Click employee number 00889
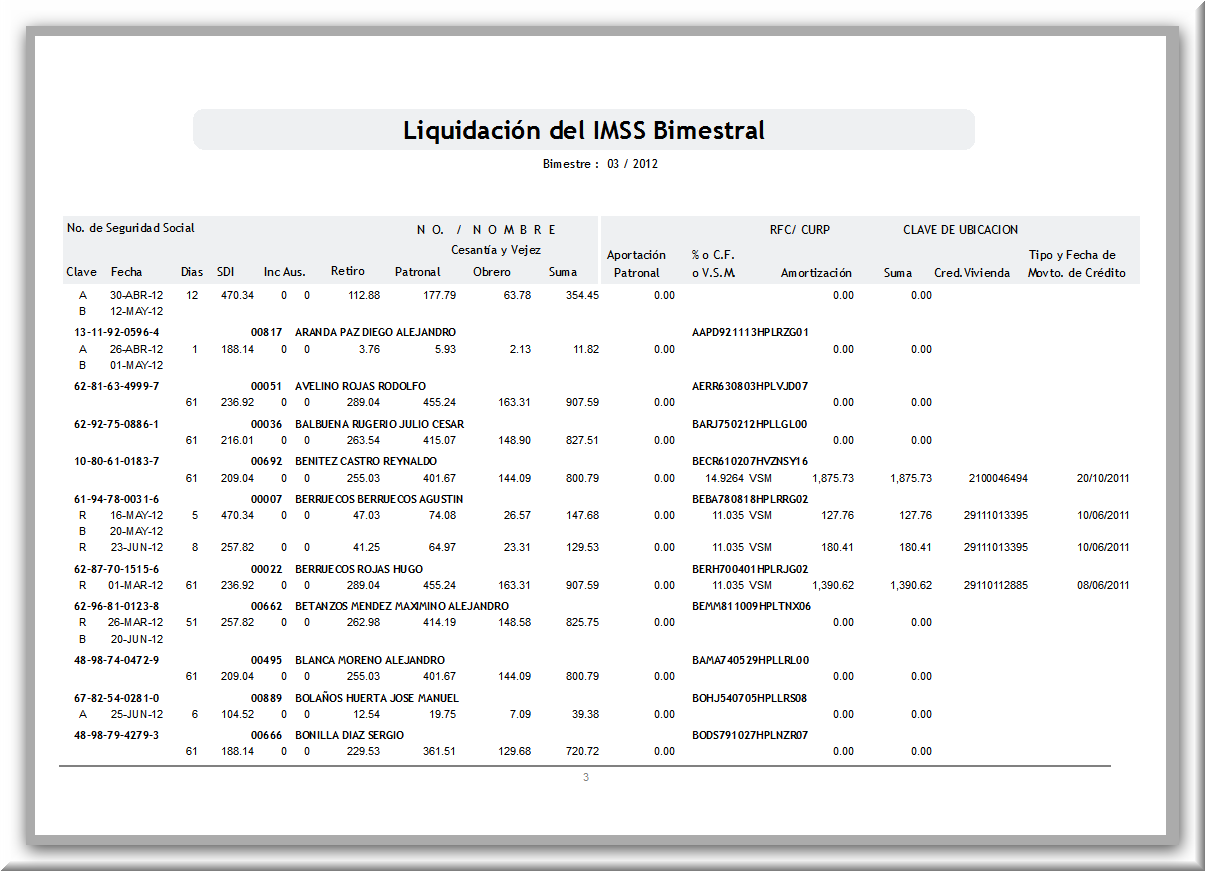The image size is (1205, 871). click(x=266, y=698)
